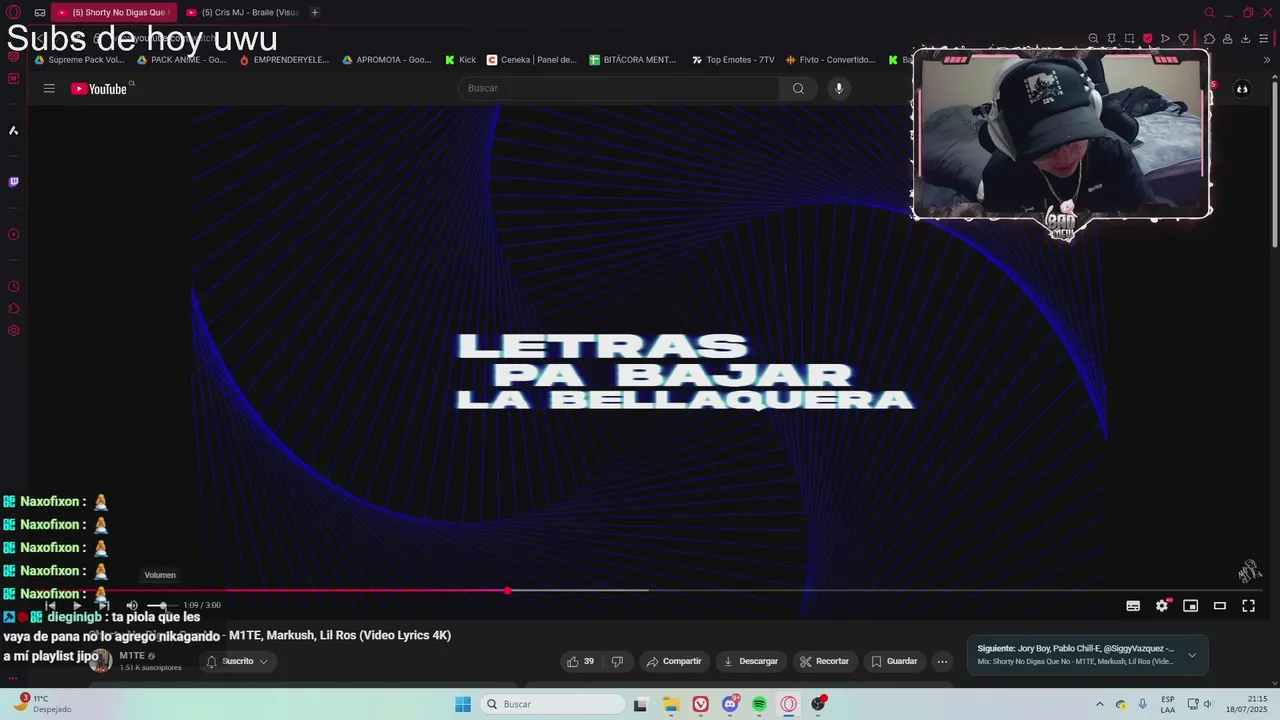Expand the bookmarks bar overflow chevron
This screenshot has height=720, width=1280.
(x=1267, y=60)
